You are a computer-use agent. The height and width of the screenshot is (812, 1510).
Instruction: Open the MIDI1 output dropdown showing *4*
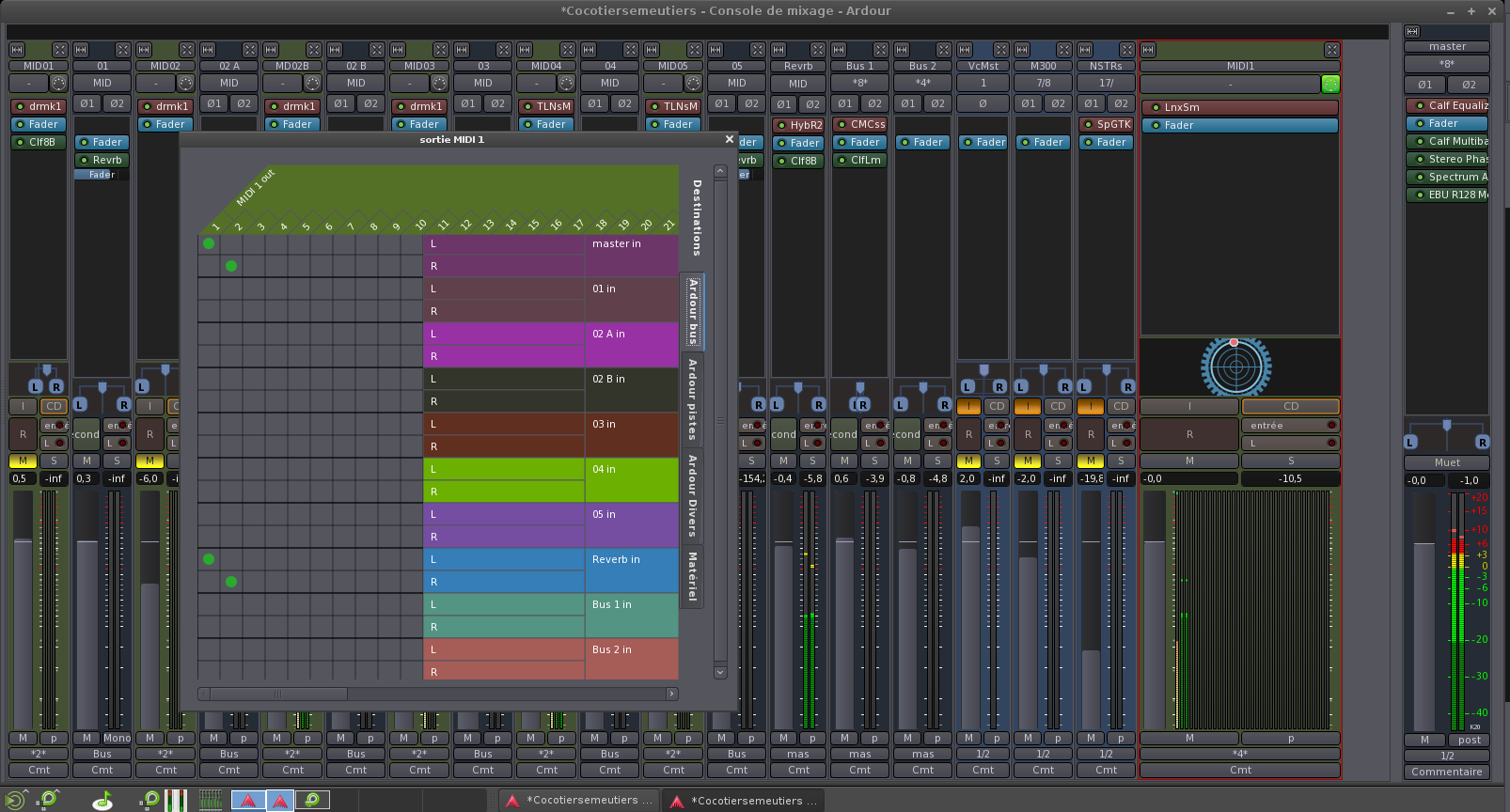pyautogui.click(x=1239, y=754)
